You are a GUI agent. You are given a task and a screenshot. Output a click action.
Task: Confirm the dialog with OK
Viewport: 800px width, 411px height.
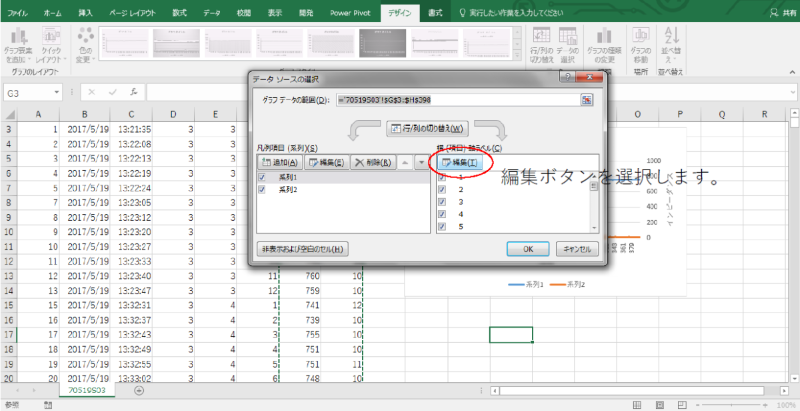pos(528,249)
